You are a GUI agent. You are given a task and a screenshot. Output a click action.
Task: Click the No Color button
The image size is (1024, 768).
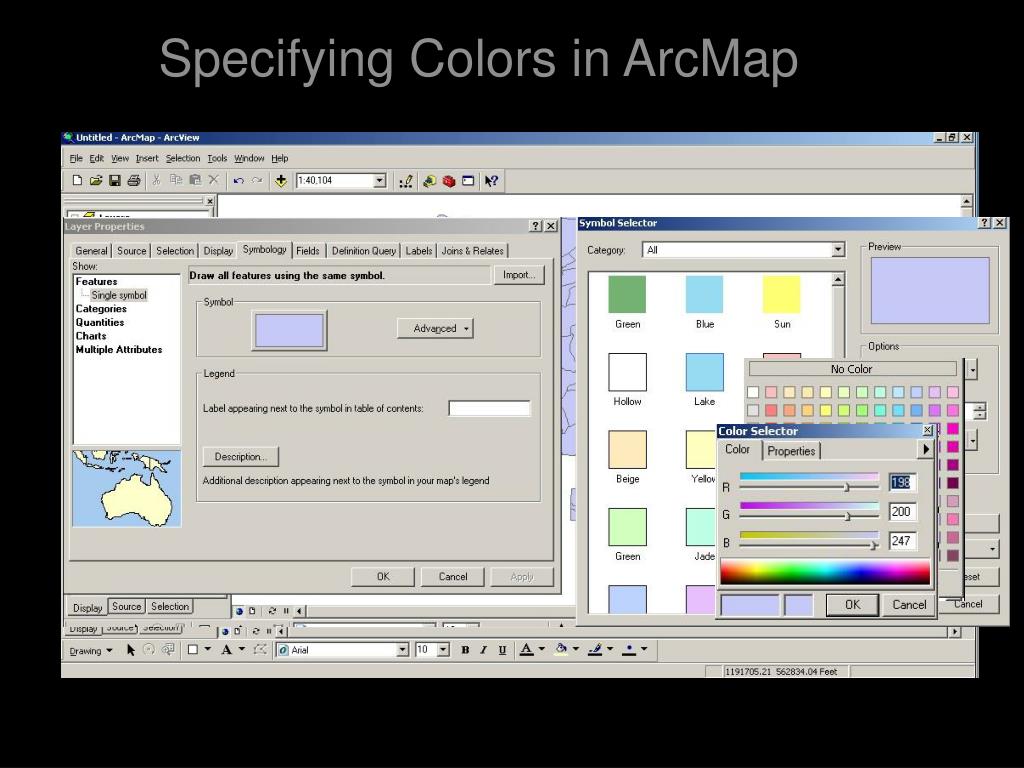[852, 369]
